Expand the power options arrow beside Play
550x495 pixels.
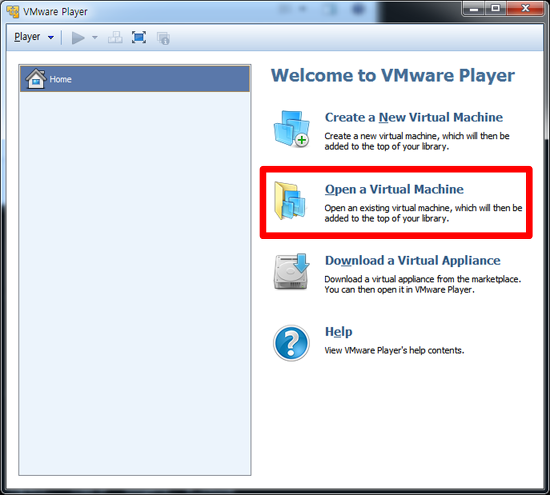pos(95,37)
